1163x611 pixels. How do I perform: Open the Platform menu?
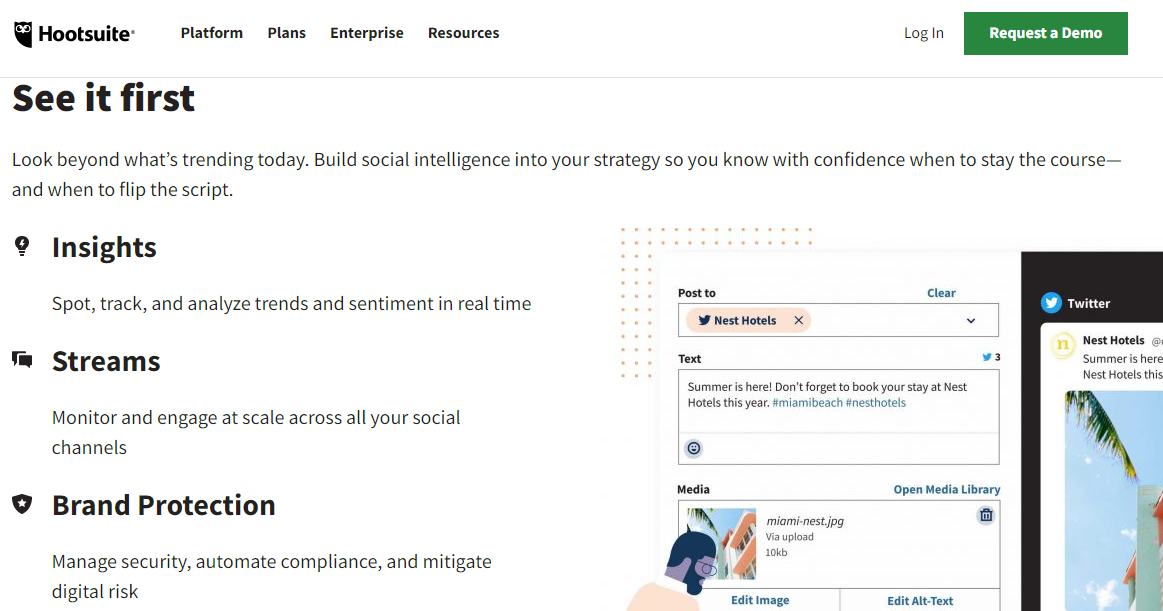(x=212, y=33)
